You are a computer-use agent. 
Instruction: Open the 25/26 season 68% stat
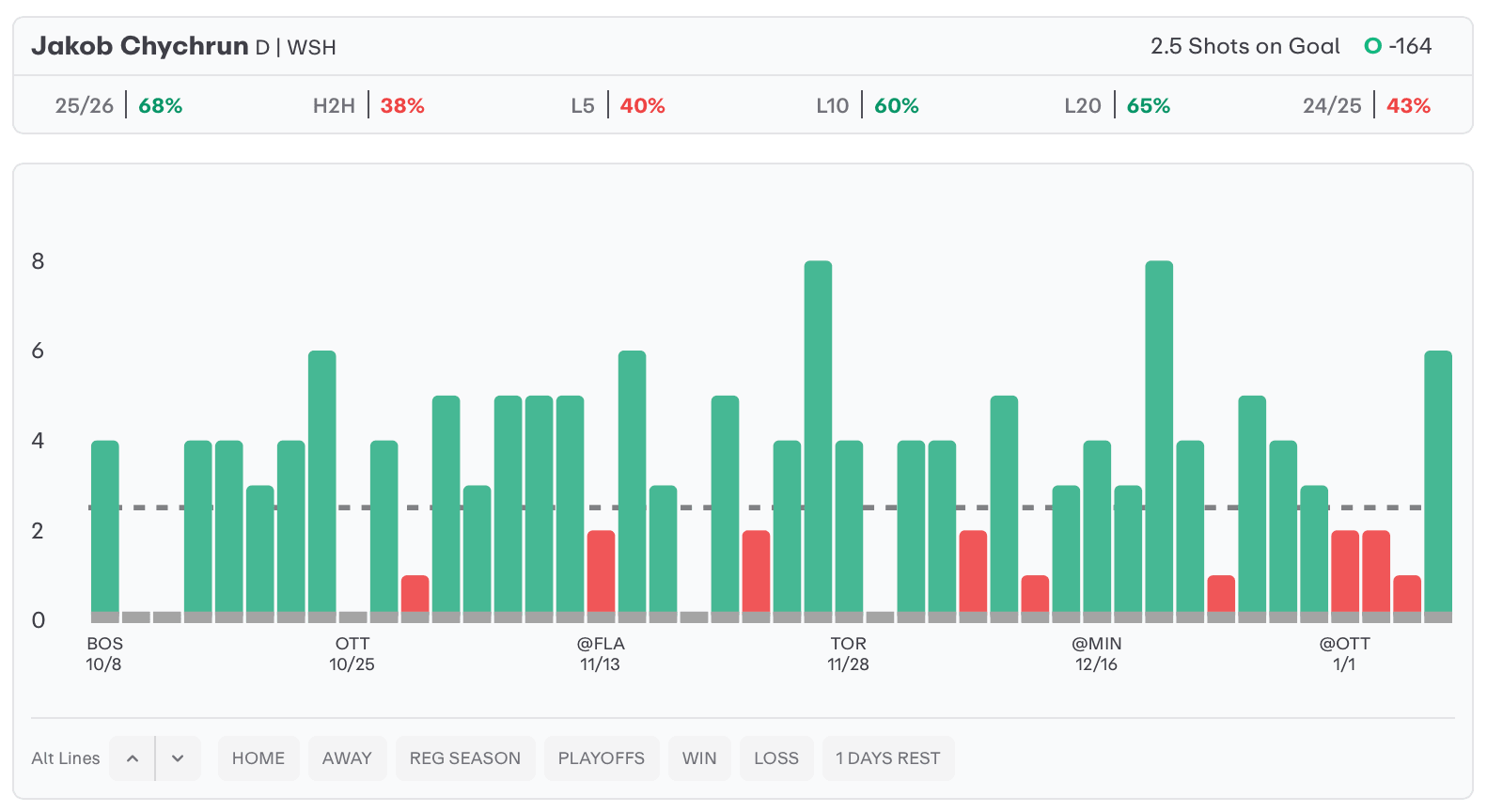118,105
